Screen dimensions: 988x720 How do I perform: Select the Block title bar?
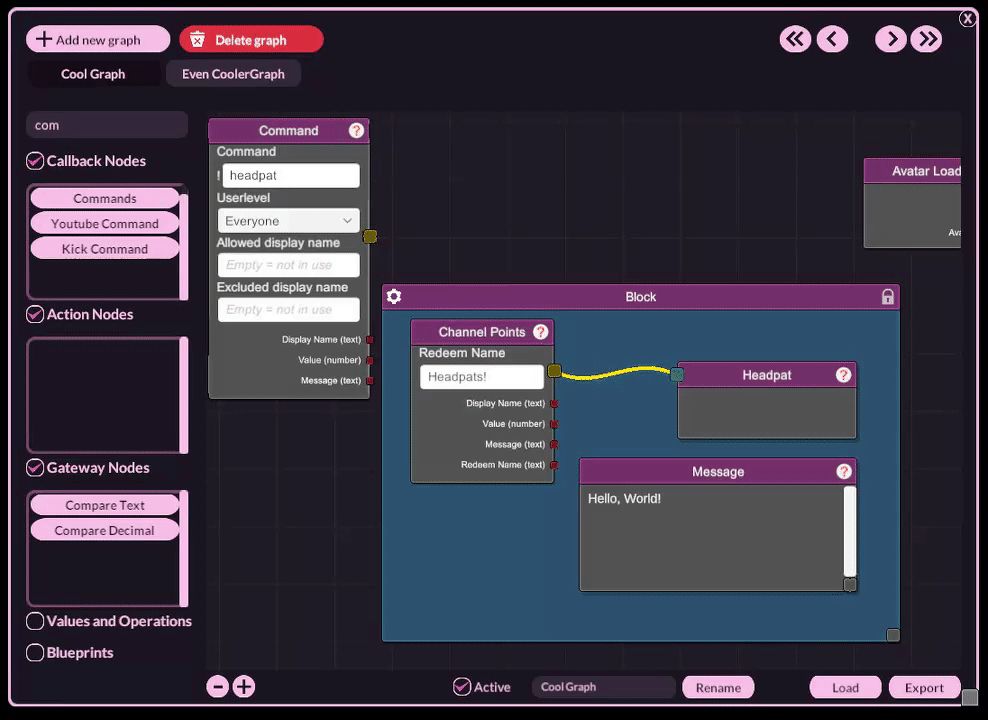click(x=641, y=297)
